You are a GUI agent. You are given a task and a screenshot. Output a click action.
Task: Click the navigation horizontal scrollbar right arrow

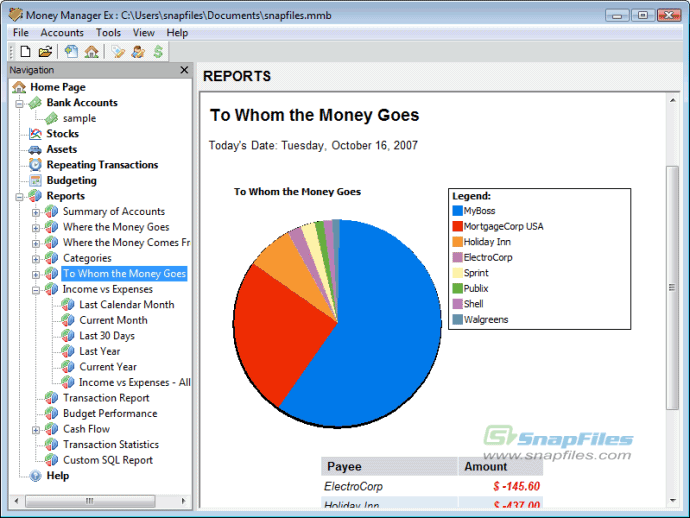click(184, 501)
